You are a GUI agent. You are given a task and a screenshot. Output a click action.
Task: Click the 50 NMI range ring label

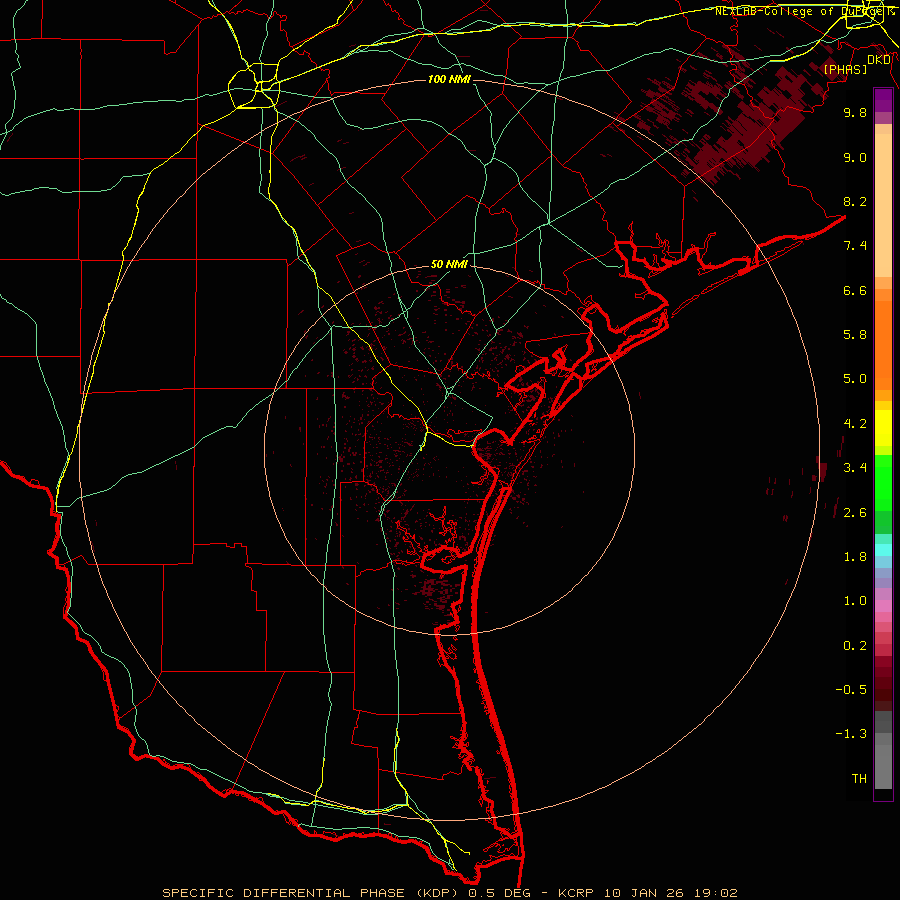pos(449,265)
